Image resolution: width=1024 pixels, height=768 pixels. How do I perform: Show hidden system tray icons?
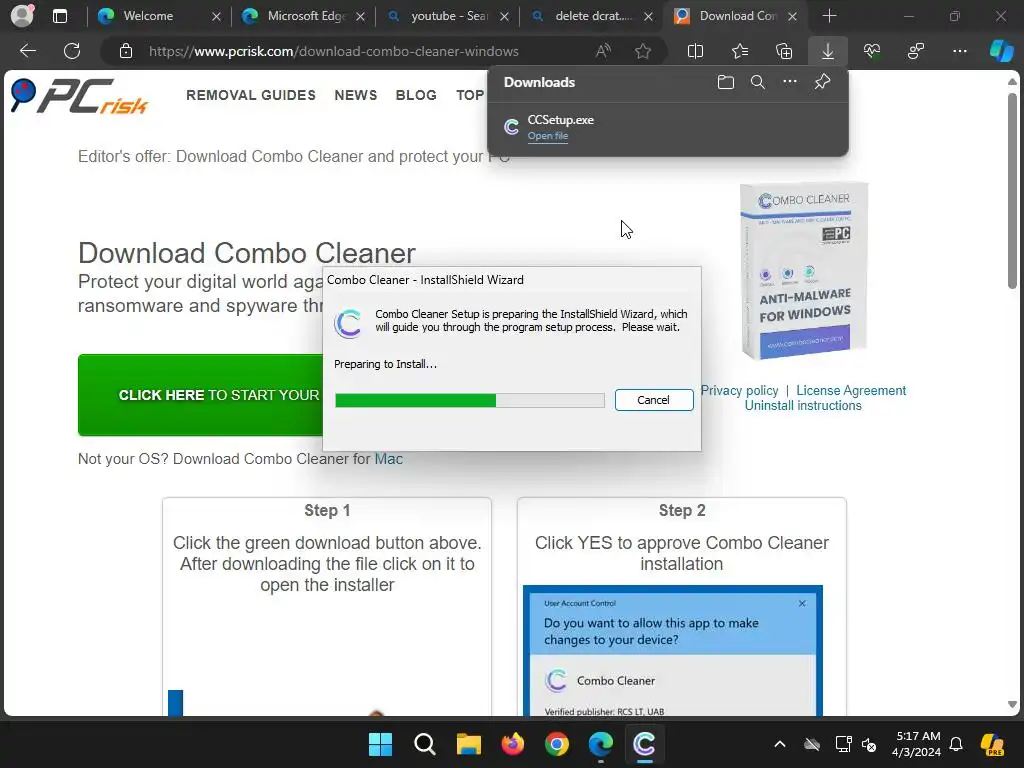click(780, 744)
